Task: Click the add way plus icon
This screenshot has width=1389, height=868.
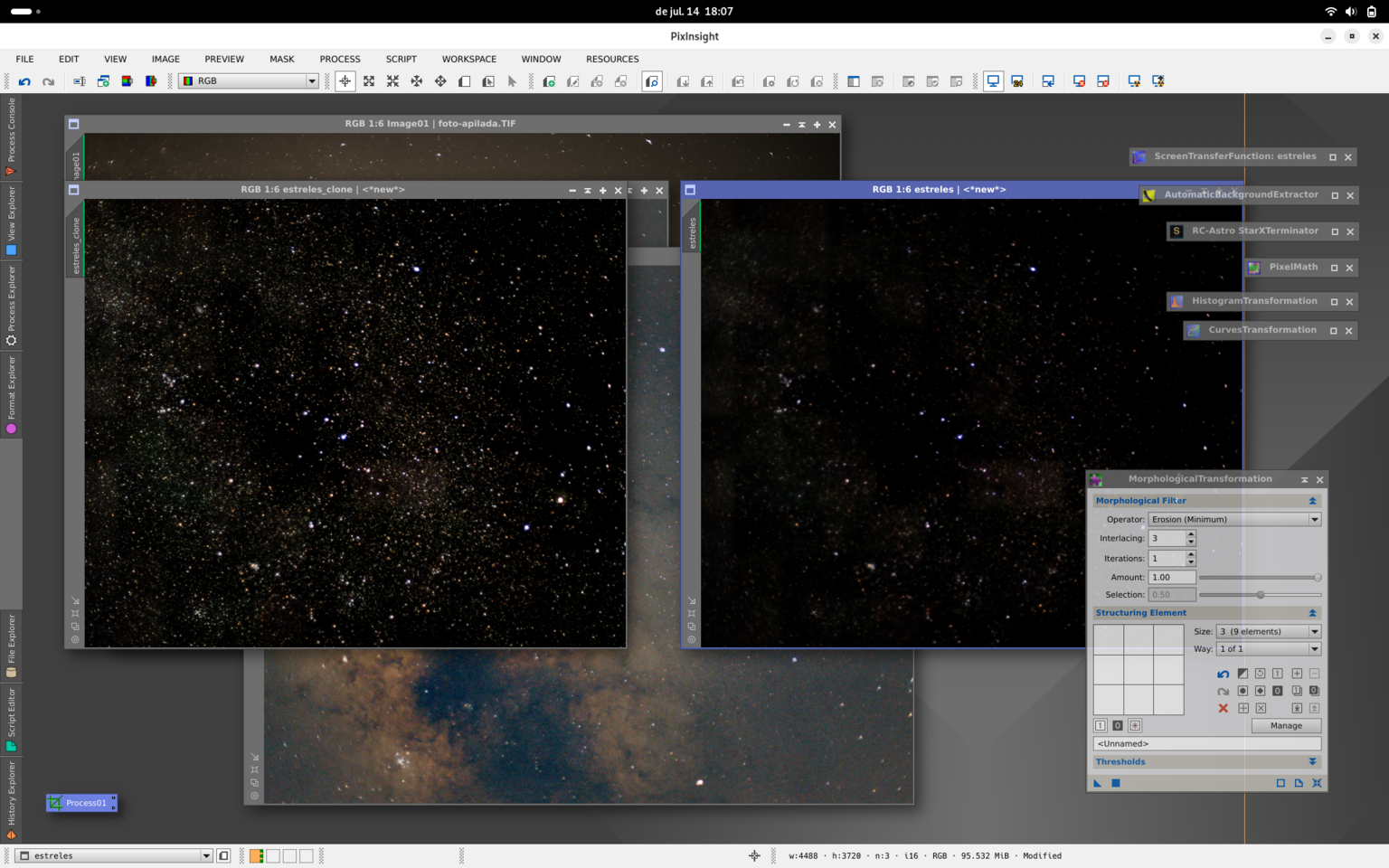Action: point(1297,674)
